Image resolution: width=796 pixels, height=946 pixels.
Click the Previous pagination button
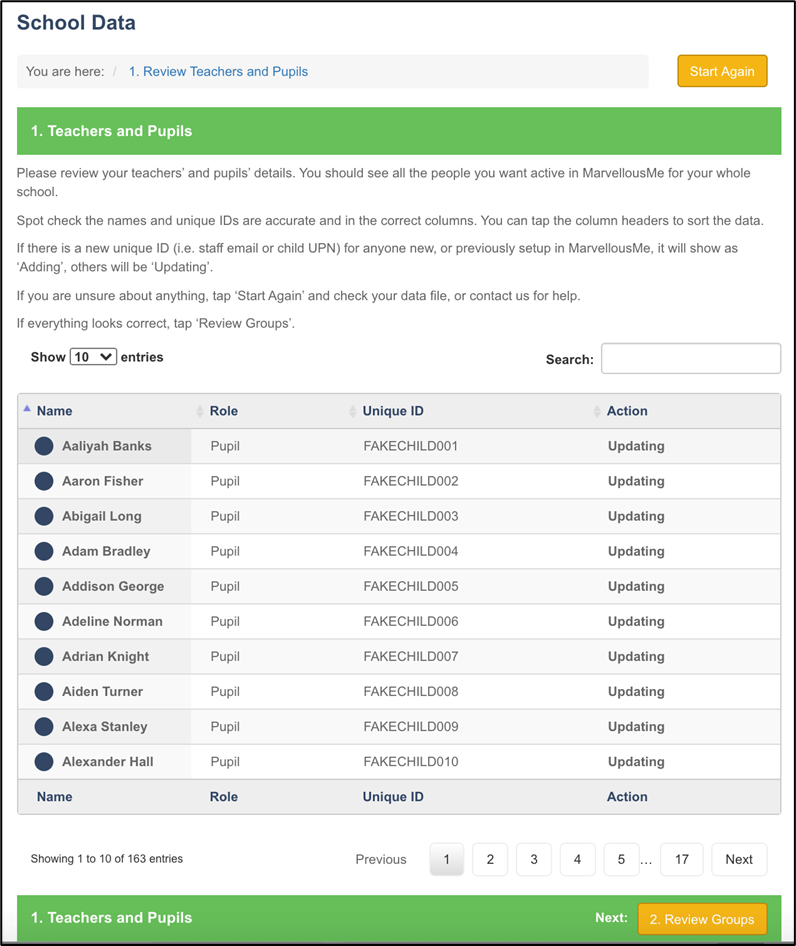coord(381,859)
